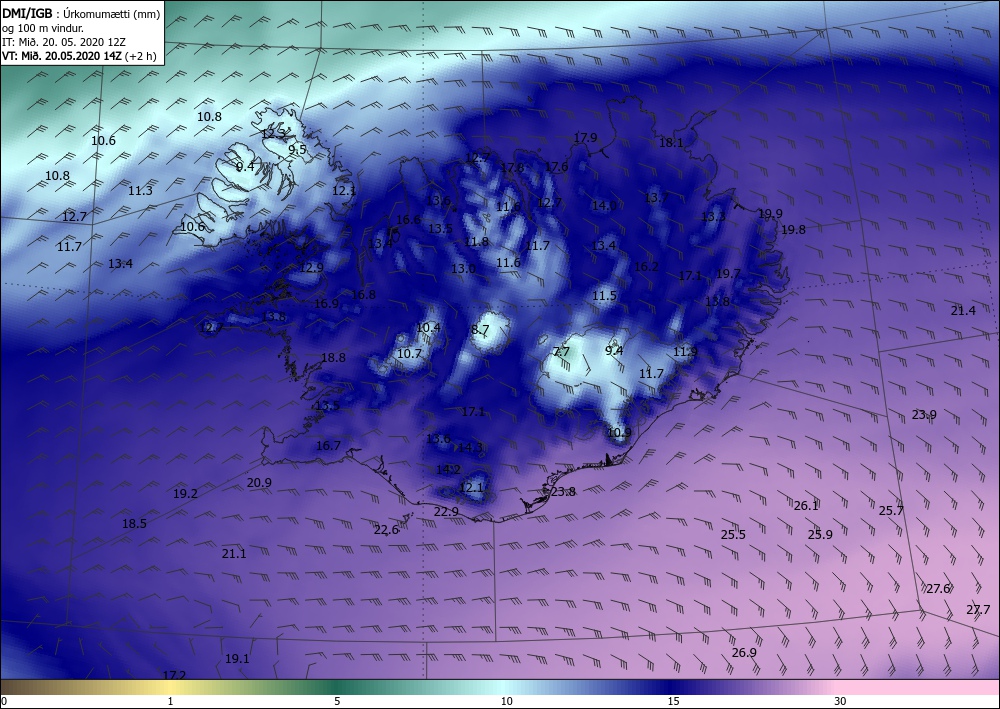Click the 25.7 value over the sea
This screenshot has height=709, width=1000.
[x=891, y=511]
